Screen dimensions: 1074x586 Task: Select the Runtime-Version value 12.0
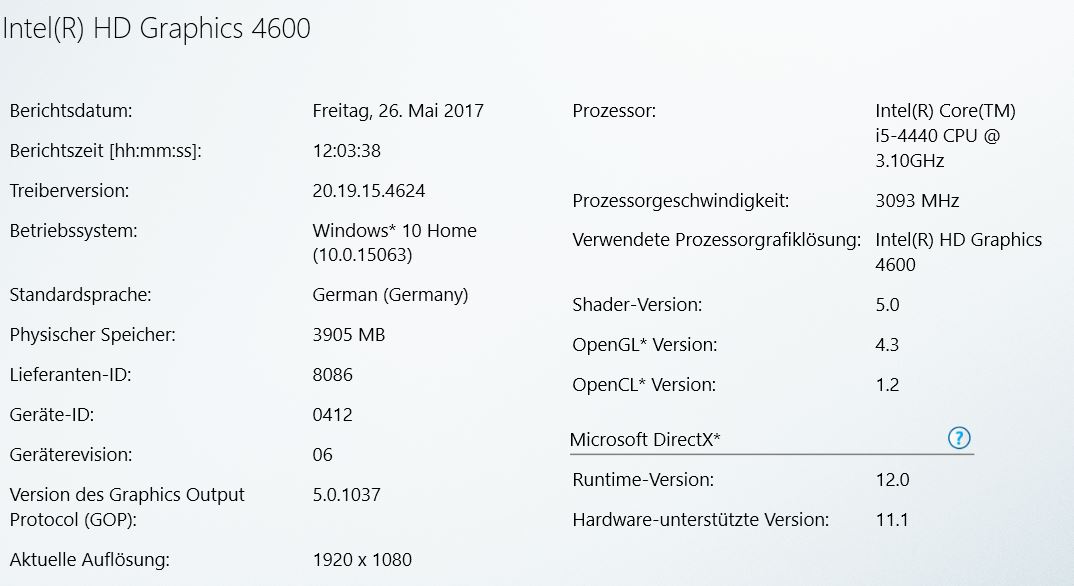(x=892, y=480)
